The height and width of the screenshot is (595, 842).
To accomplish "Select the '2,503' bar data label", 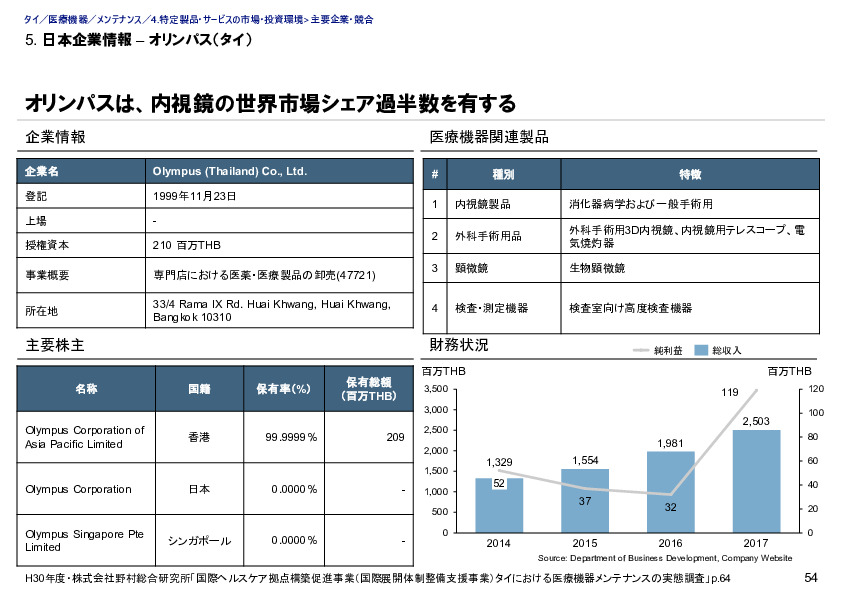I will pos(756,421).
